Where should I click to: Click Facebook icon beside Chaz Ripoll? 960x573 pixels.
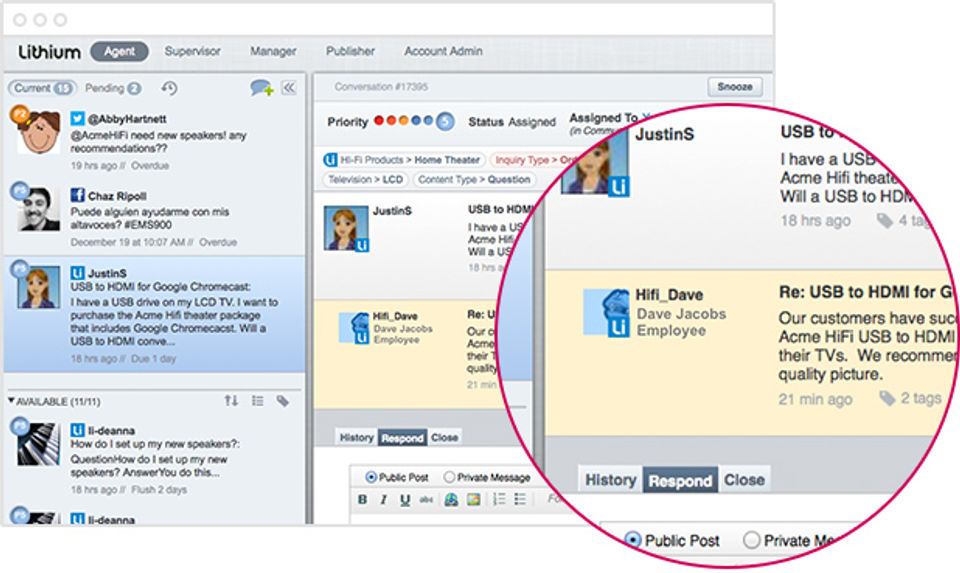[77, 195]
